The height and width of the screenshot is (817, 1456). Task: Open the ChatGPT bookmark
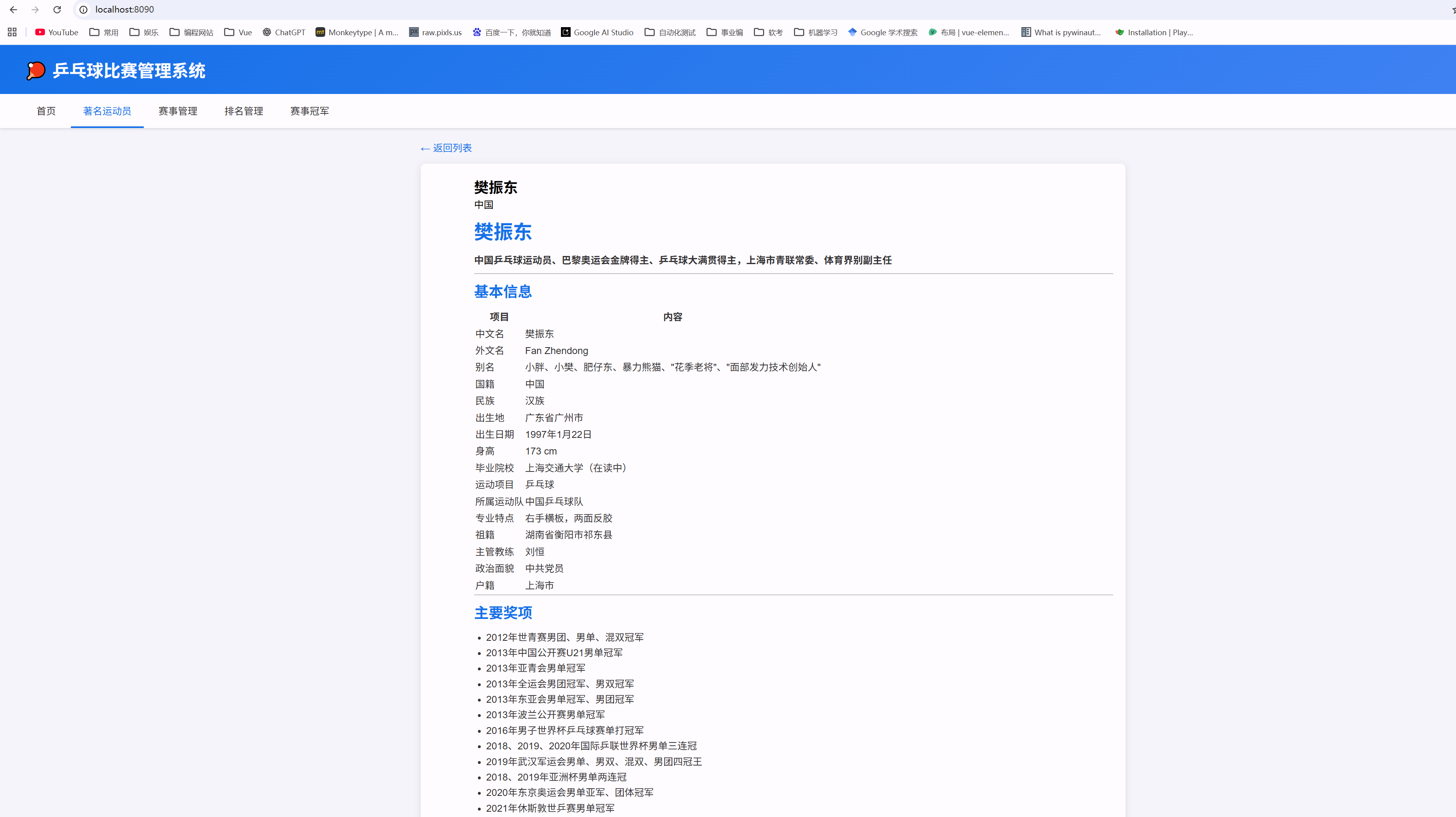284,32
